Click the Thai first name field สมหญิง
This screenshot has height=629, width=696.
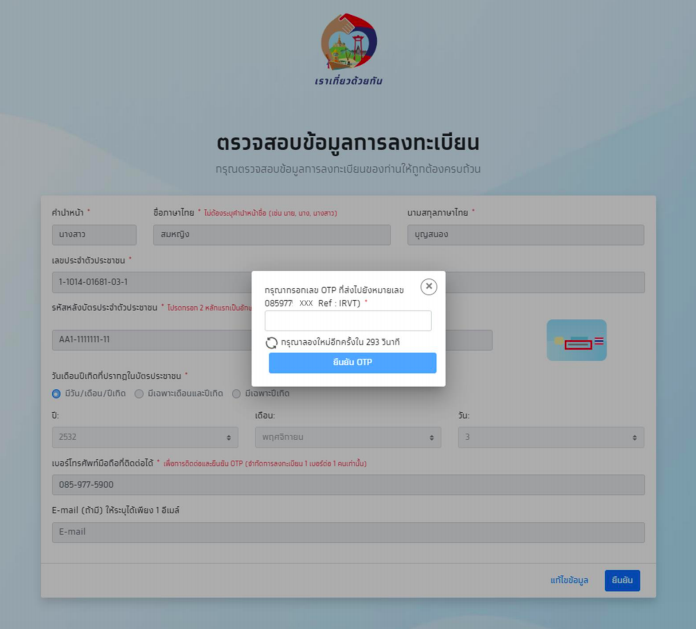pos(272,235)
